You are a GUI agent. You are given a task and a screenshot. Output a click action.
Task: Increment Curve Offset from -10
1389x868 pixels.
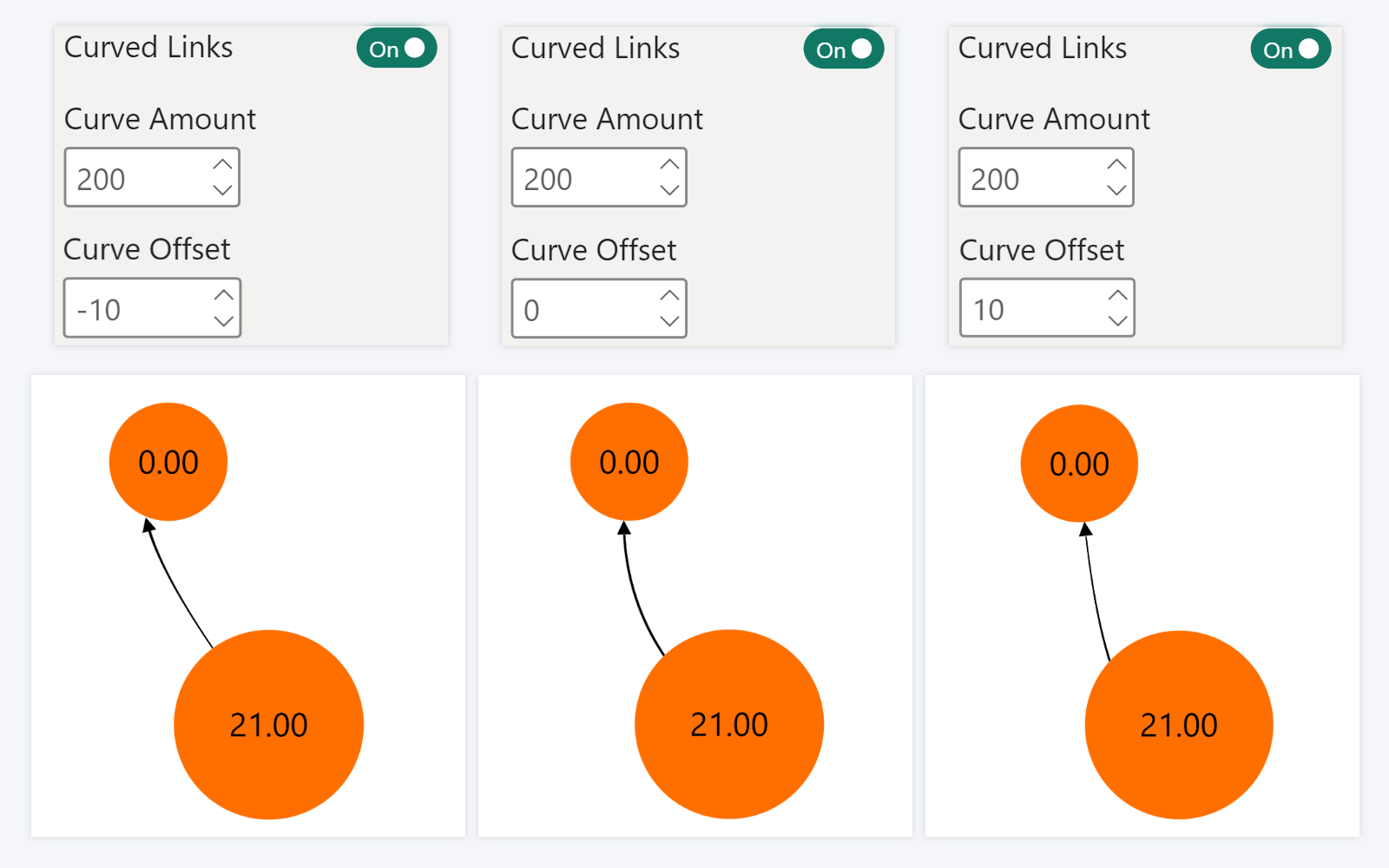pos(224,295)
